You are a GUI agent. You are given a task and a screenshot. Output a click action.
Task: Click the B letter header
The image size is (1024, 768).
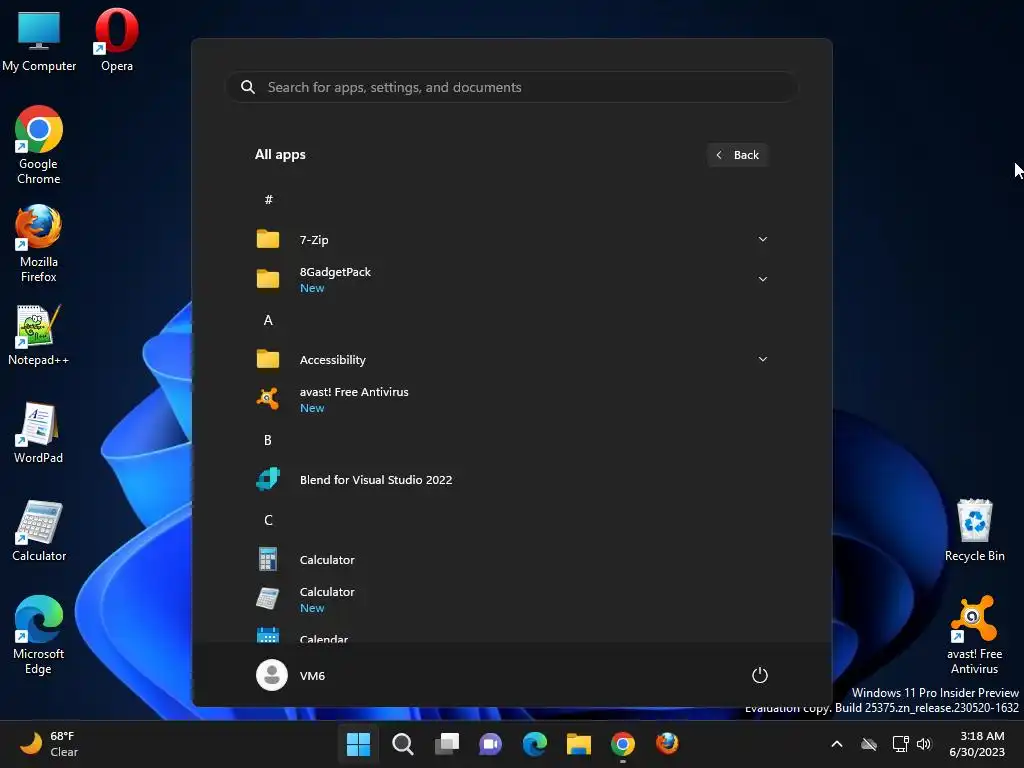tap(268, 440)
